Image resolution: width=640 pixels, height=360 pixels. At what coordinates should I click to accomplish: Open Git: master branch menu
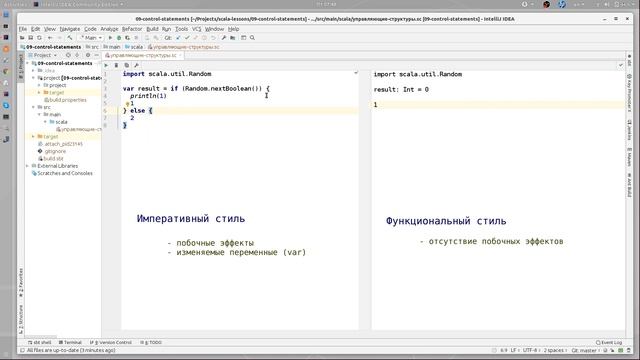585,350
